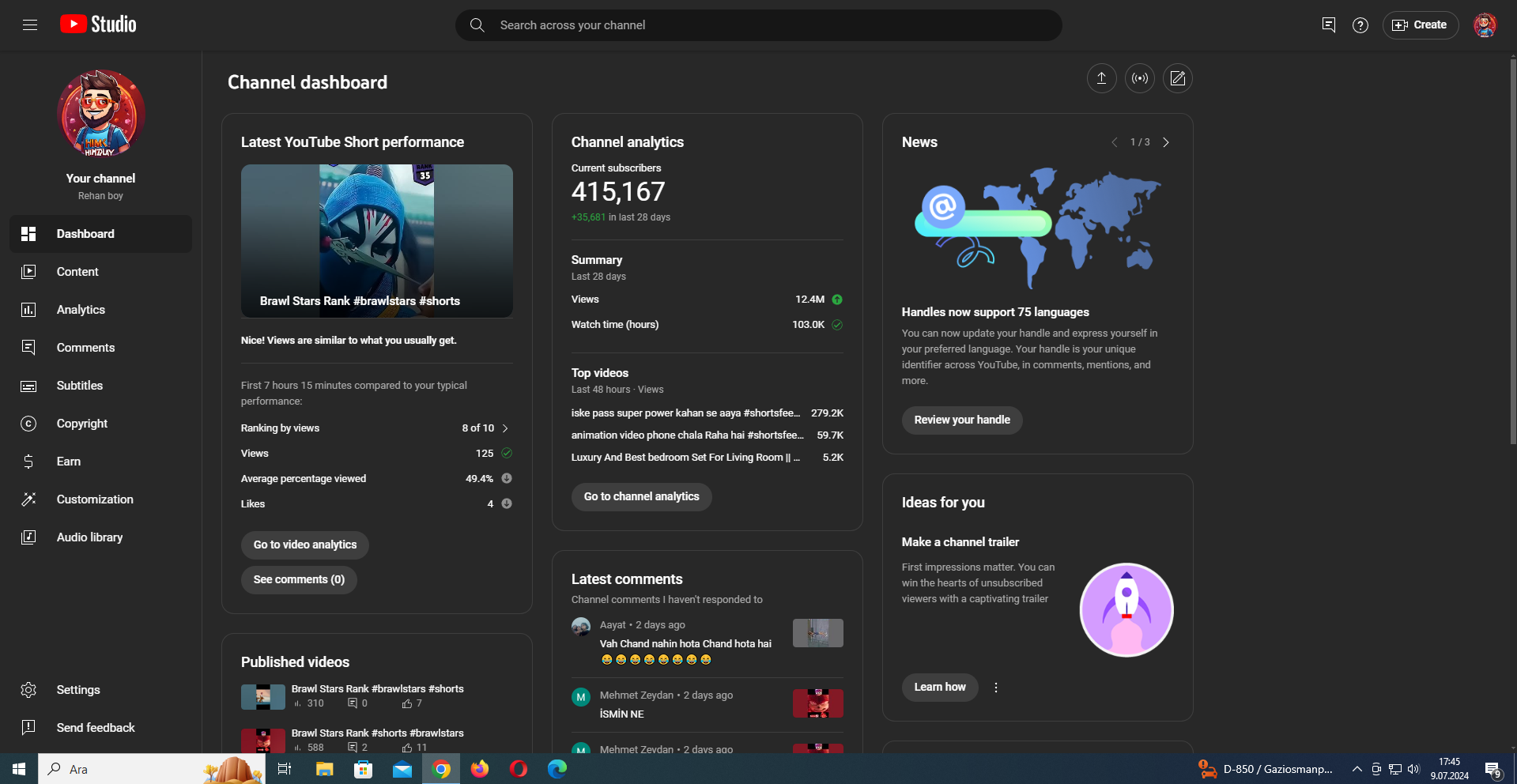Open Task View on the taskbar
Viewport: 1517px width, 784px height.
[285, 769]
